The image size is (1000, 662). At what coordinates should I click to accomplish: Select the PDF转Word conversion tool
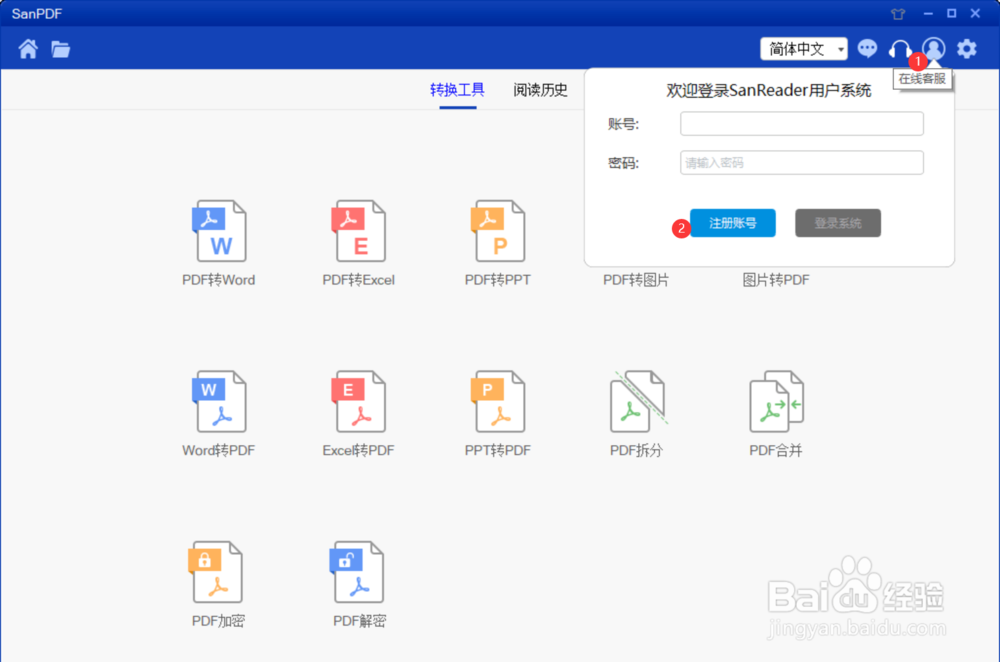218,240
